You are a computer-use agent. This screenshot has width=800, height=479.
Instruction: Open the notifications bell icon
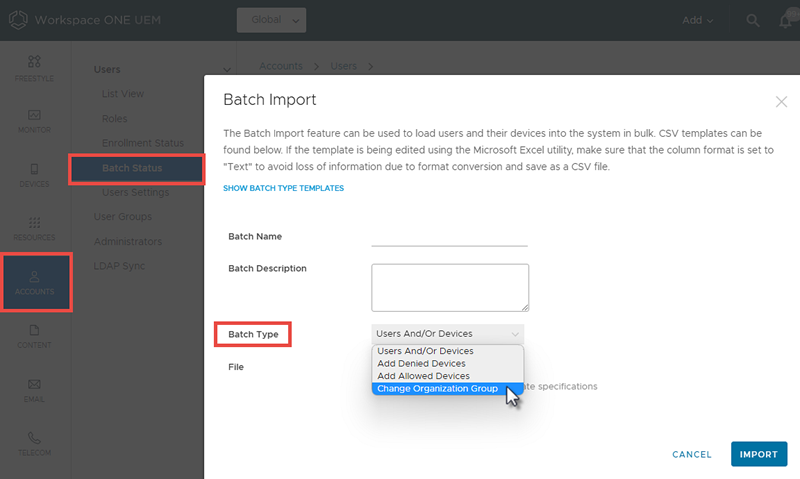pos(786,20)
